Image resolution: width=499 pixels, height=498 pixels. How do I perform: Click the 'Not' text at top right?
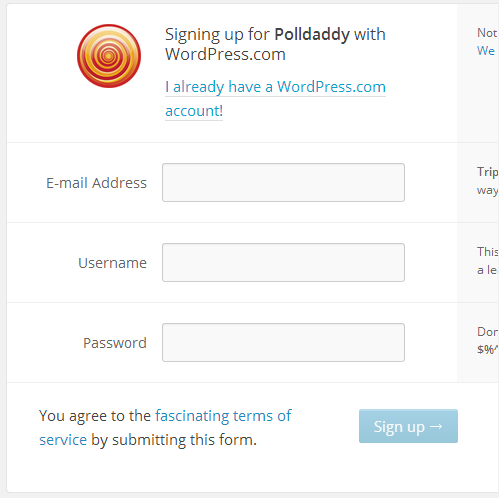tap(487, 33)
